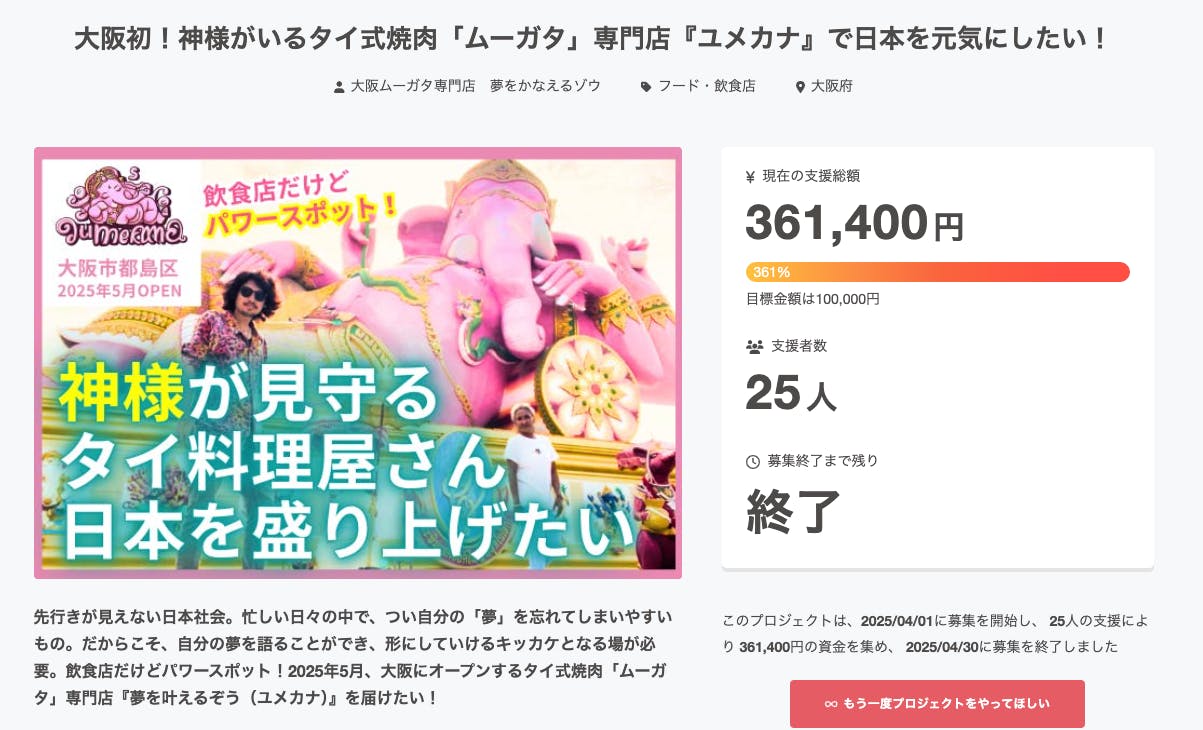Image resolution: width=1203 pixels, height=730 pixels.
Task: Click the 終了 status text
Action: click(x=793, y=510)
